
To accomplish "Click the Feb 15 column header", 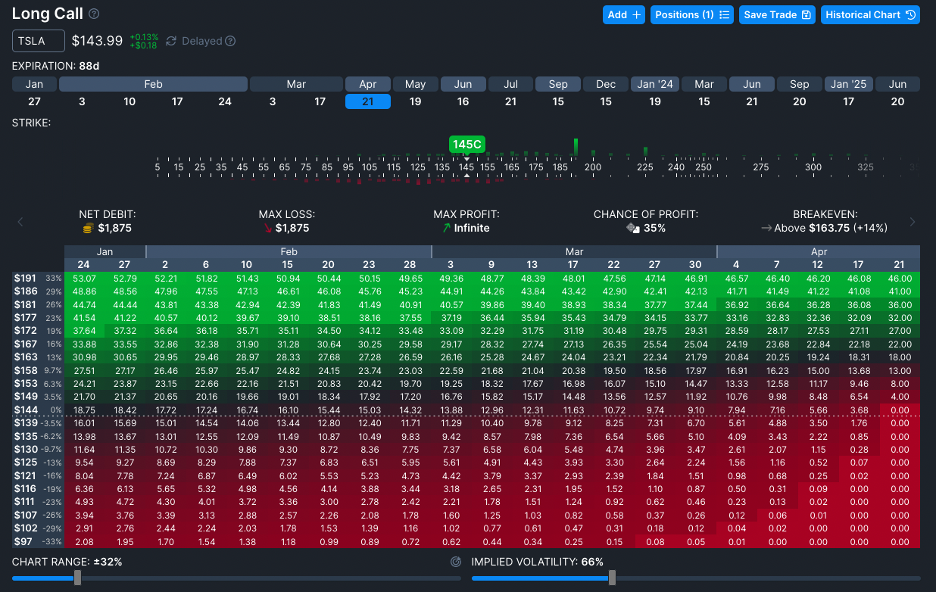I will [287, 264].
